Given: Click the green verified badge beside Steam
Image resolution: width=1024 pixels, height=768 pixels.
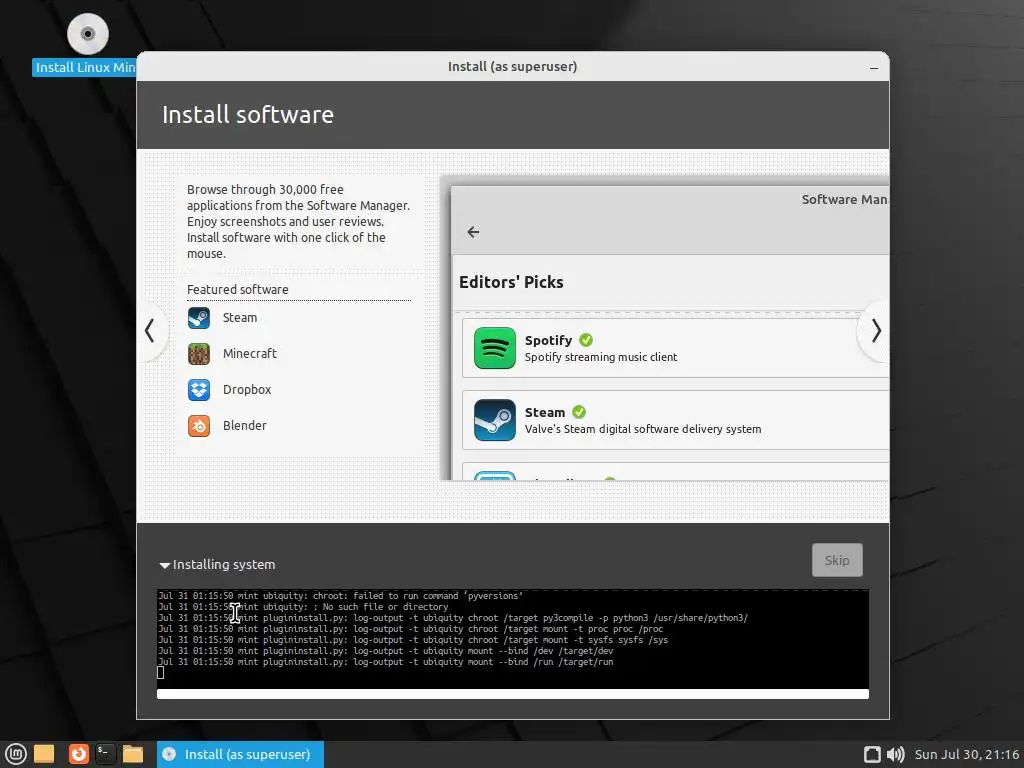Looking at the screenshot, I should (x=579, y=412).
